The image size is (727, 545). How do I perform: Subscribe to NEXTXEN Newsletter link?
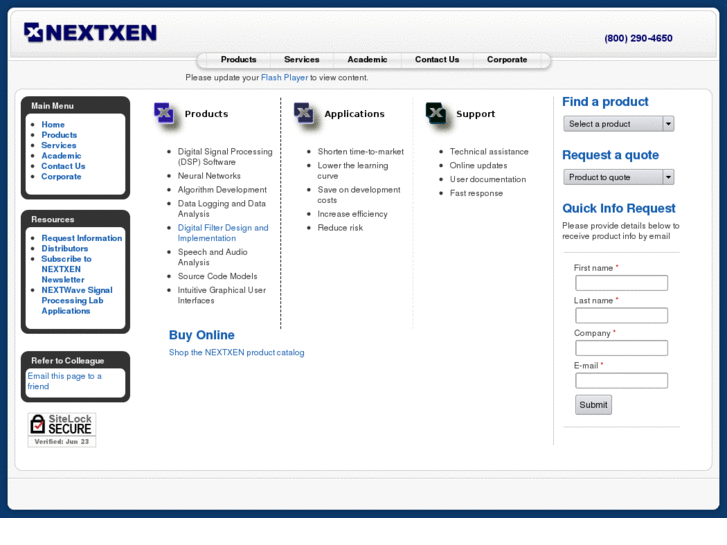66,269
